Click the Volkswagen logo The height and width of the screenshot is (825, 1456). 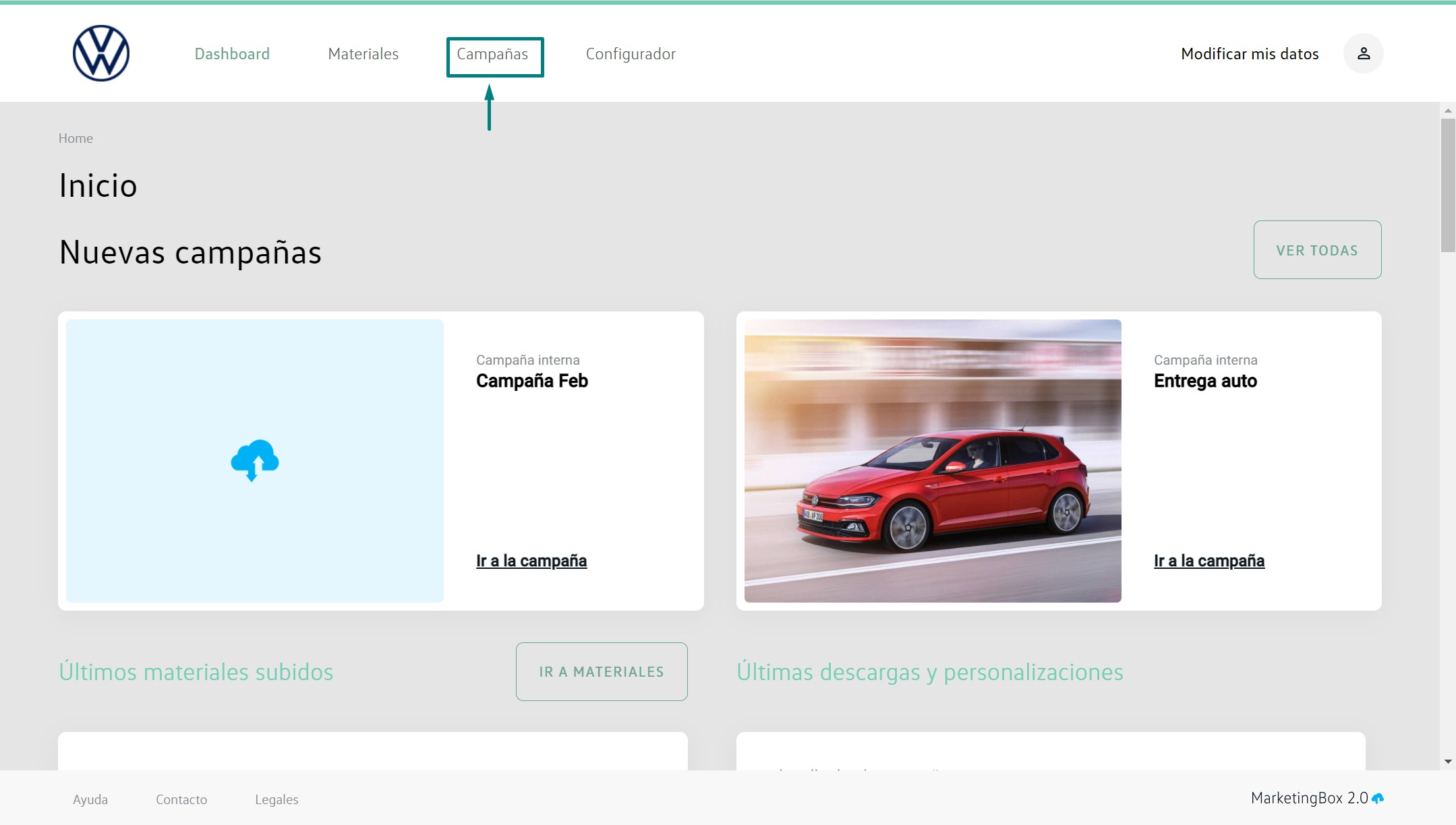point(101,53)
